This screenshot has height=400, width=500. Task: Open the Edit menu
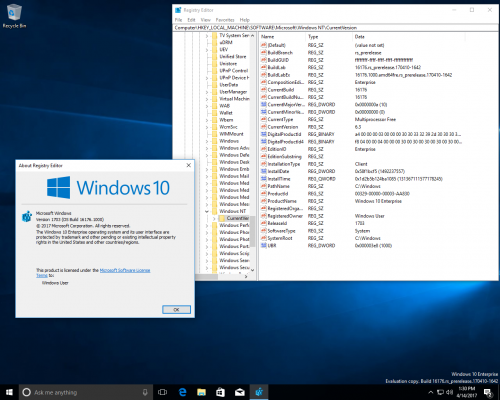(191, 20)
